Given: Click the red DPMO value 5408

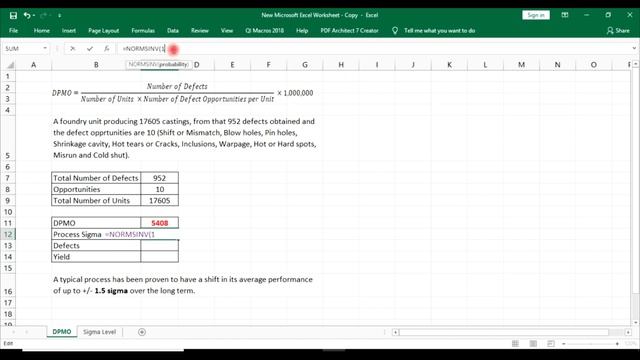Looking at the screenshot, I should click(160, 223).
